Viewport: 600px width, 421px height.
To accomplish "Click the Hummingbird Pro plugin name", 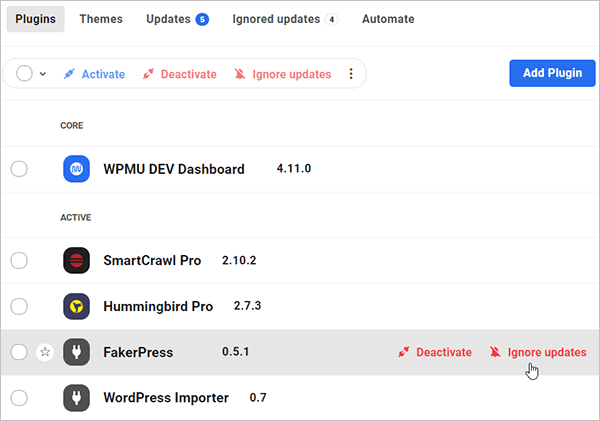I will 158,306.
